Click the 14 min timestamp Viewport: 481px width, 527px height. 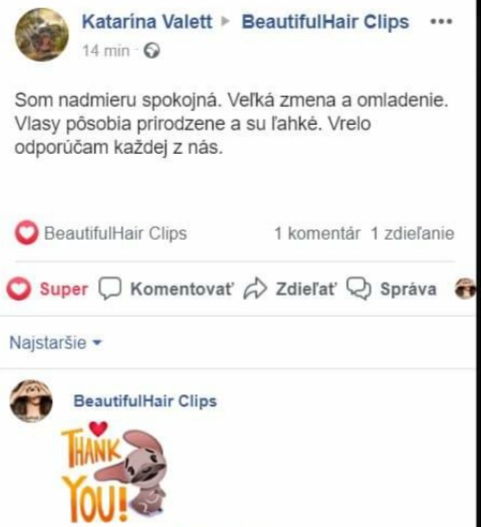[106, 51]
